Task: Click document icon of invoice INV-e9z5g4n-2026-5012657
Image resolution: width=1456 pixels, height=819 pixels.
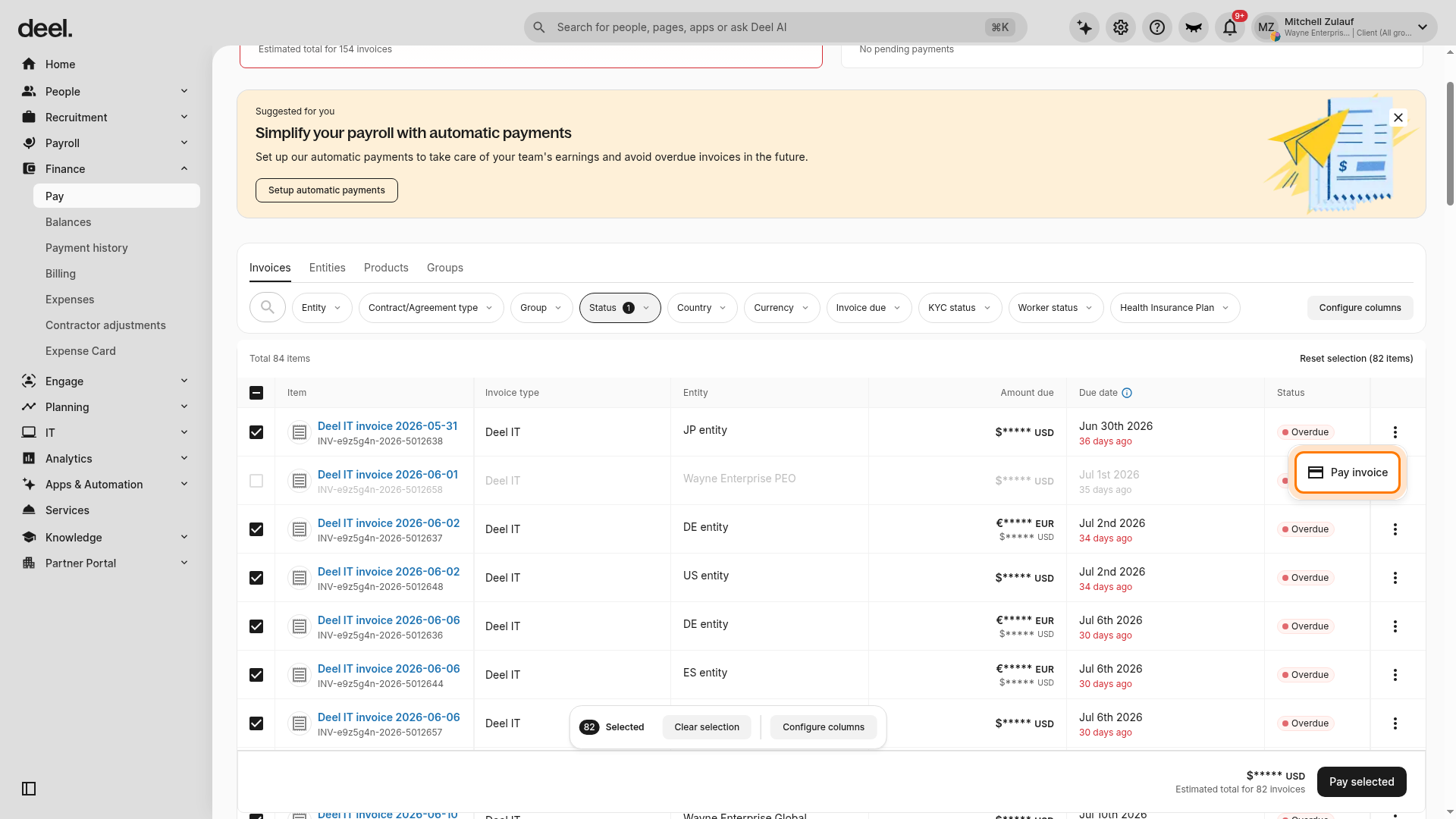Action: coord(300,723)
